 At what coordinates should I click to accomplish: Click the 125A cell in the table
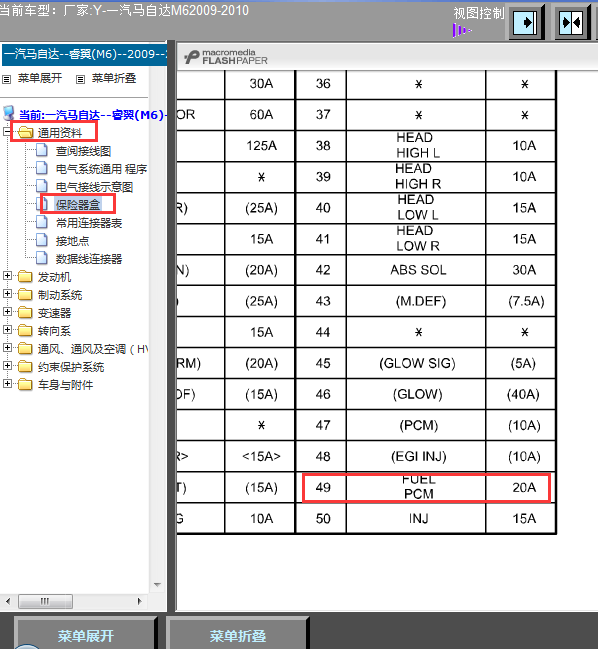pos(260,146)
